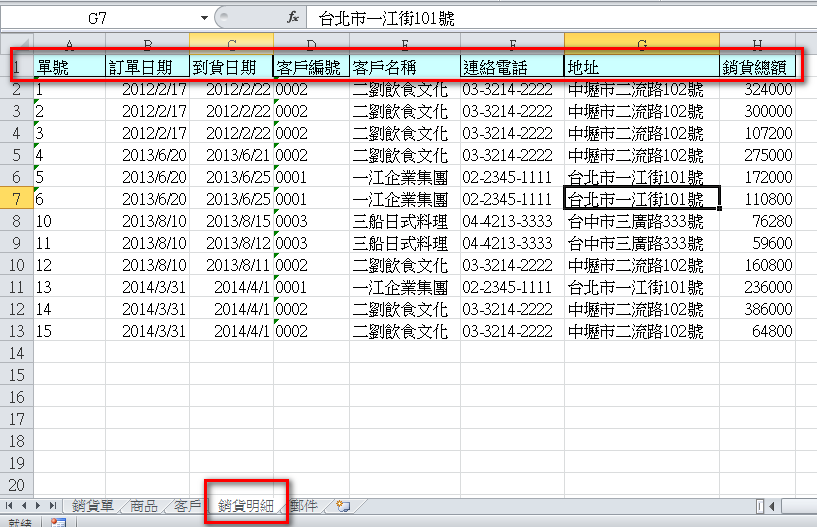Go to next sheet tab arrow

[x=38, y=506]
